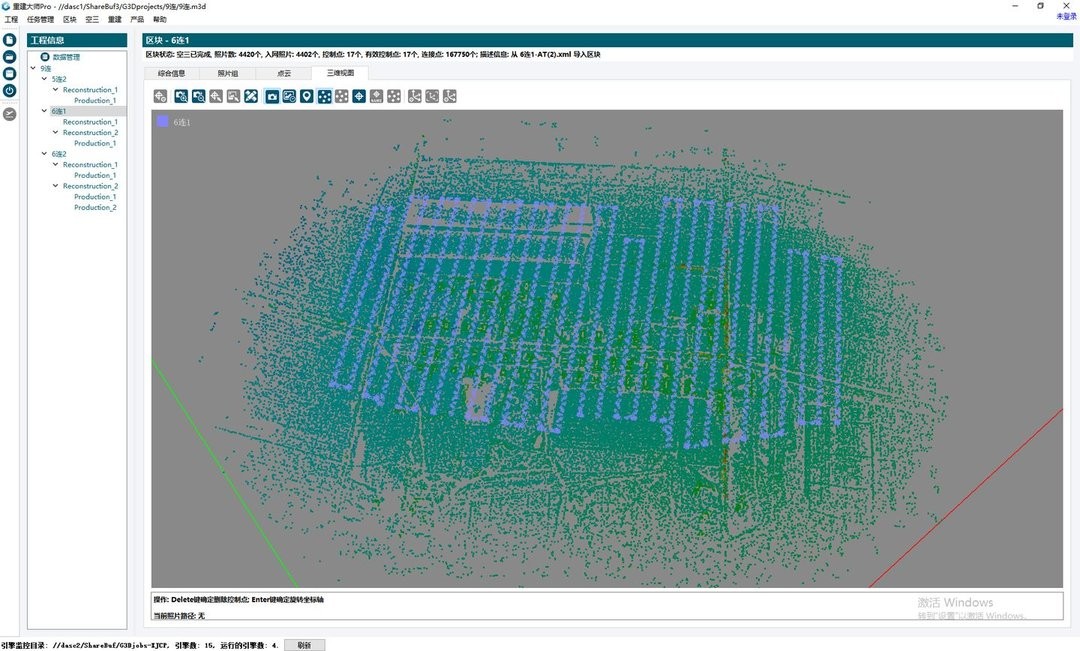Toggle camera position display in 3D view
The image size is (1080, 651).
coord(272,96)
